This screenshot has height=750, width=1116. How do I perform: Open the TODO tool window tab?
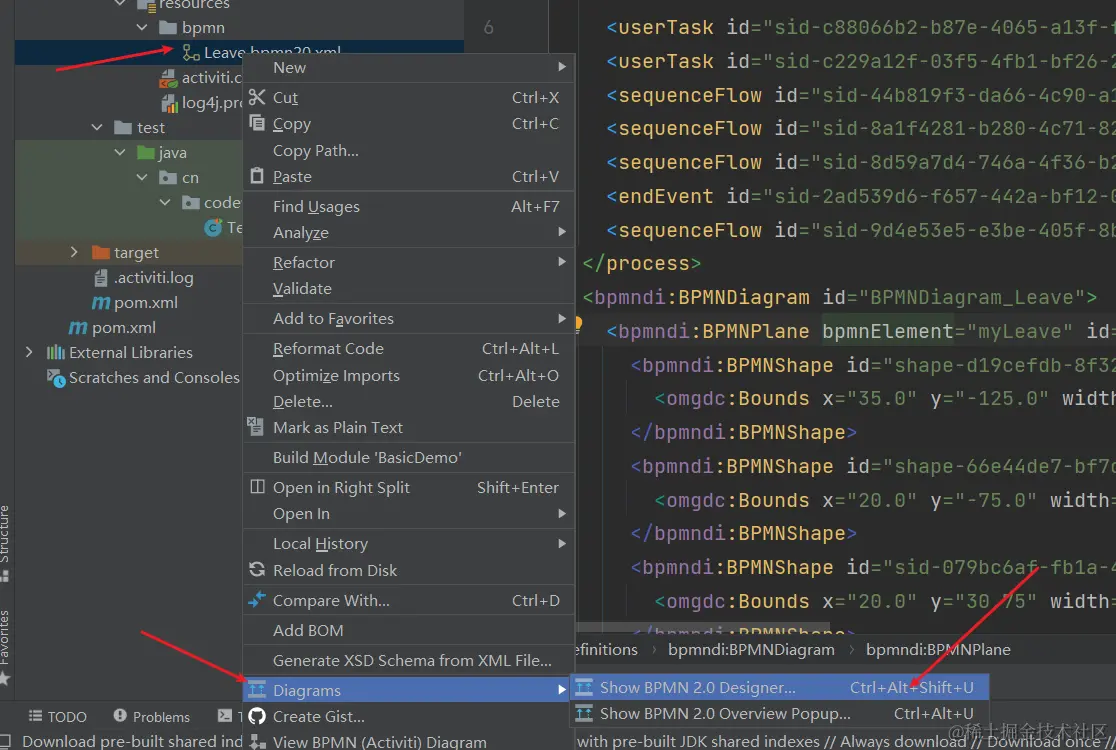[x=58, y=716]
